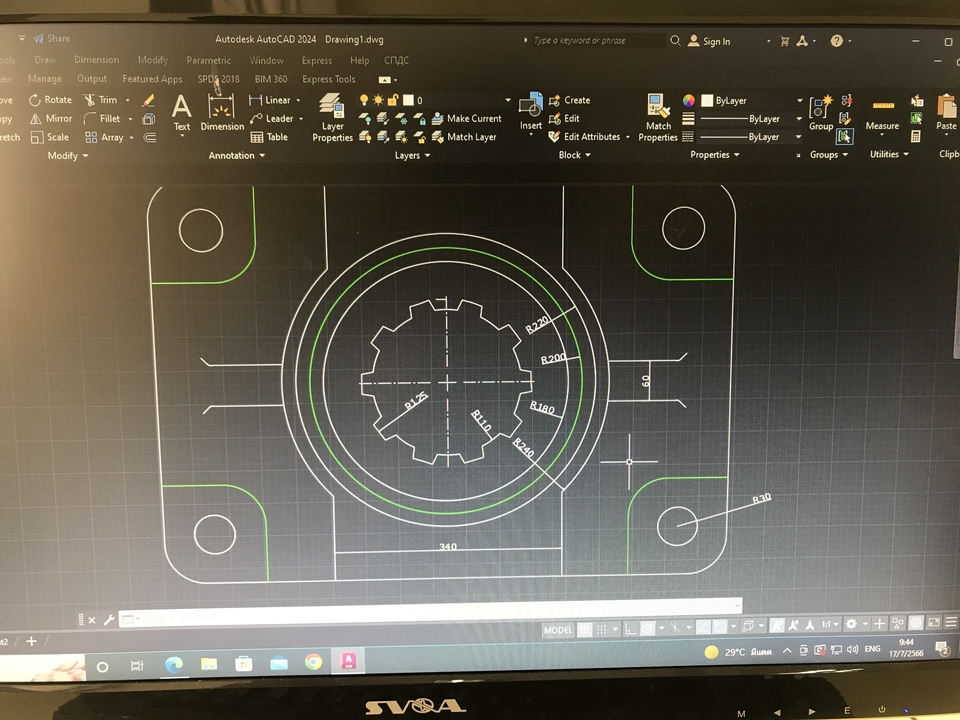
Task: Toggle layer on/off lightbulb icon
Action: point(364,100)
